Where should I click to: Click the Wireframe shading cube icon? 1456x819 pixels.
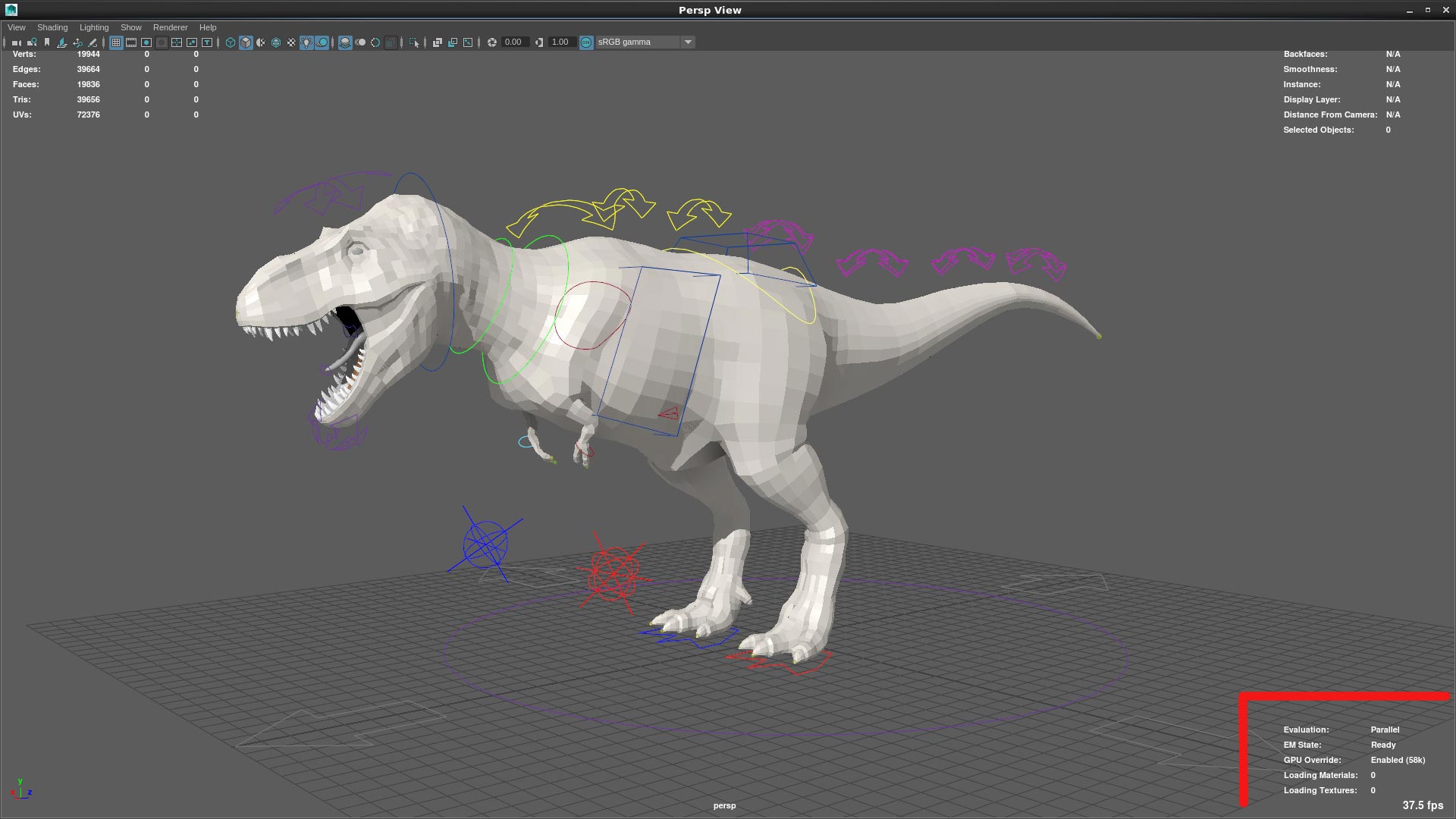[231, 42]
